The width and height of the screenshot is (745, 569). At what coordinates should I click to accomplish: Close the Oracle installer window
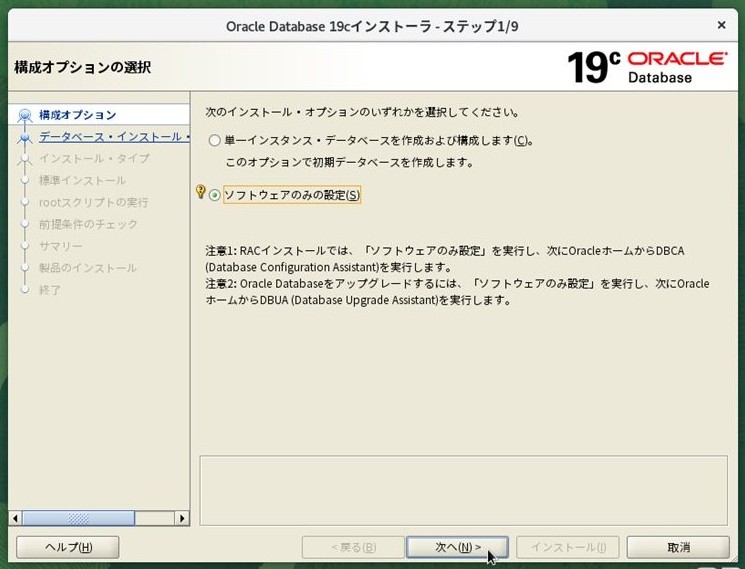[x=721, y=25]
